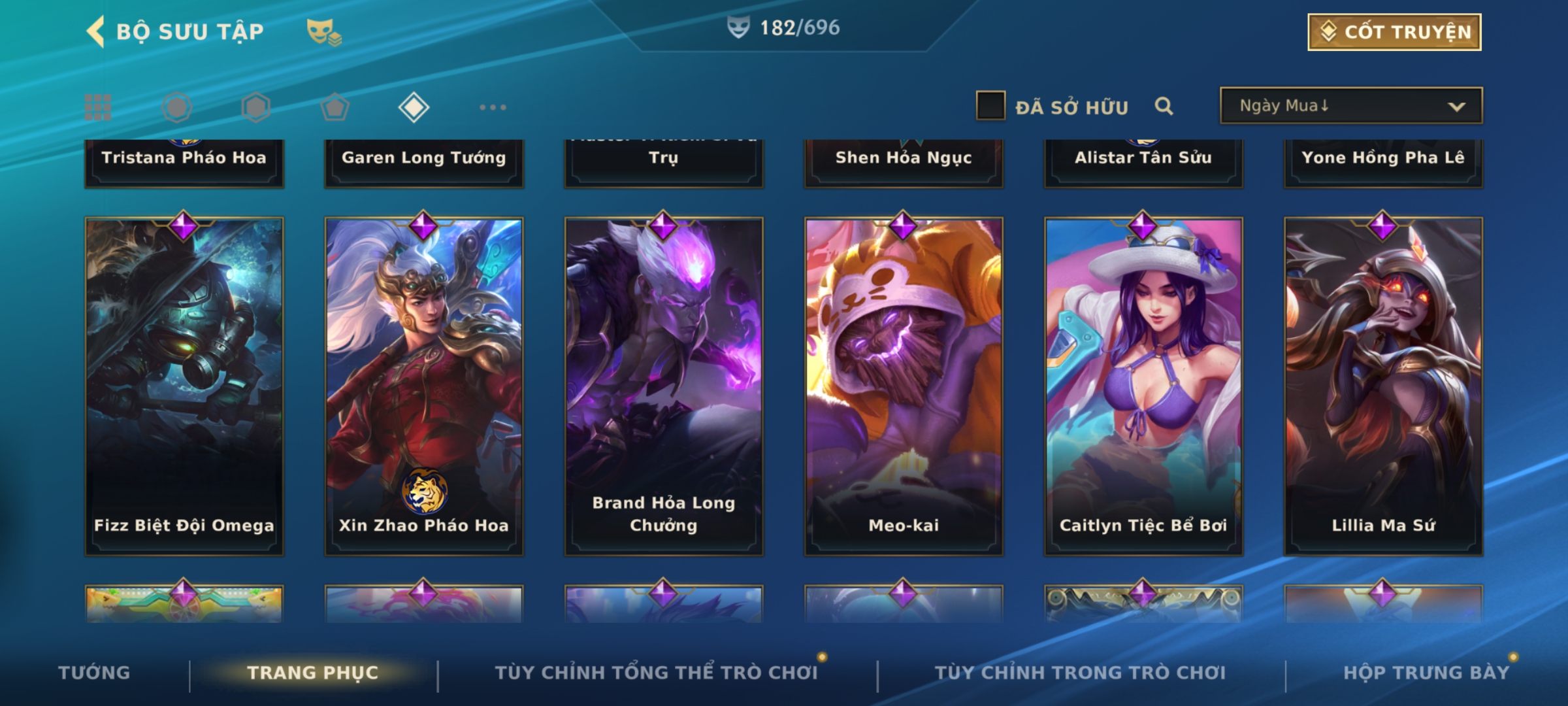The image size is (1568, 706).
Task: Select the round gem rarity filter
Action: (177, 107)
